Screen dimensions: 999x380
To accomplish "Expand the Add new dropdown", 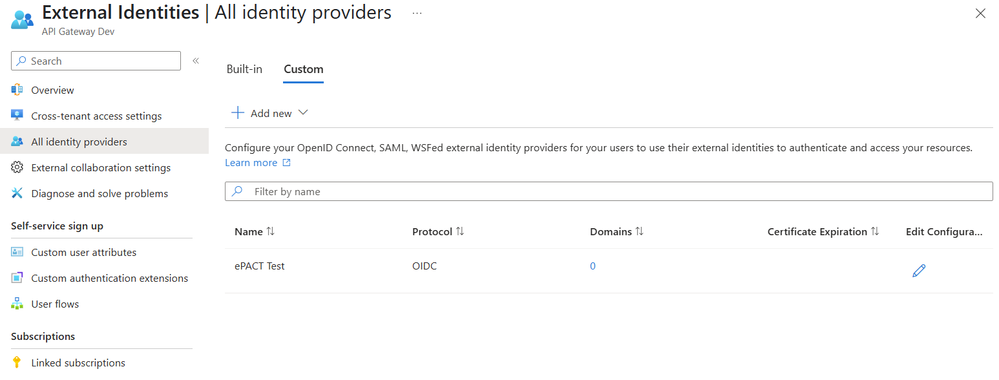I will point(270,113).
